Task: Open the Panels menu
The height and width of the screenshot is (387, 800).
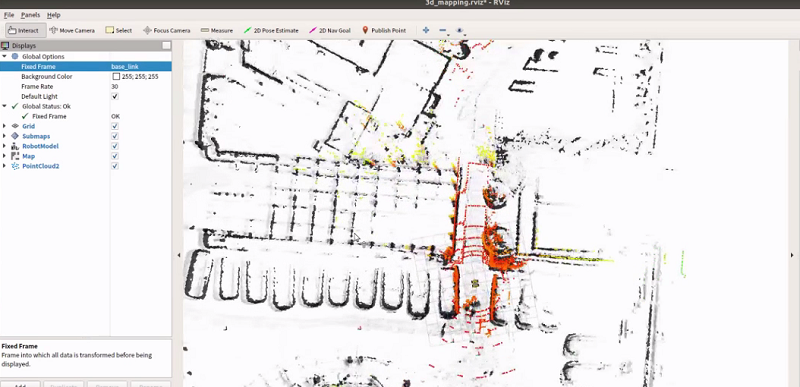Action: pyautogui.click(x=30, y=15)
